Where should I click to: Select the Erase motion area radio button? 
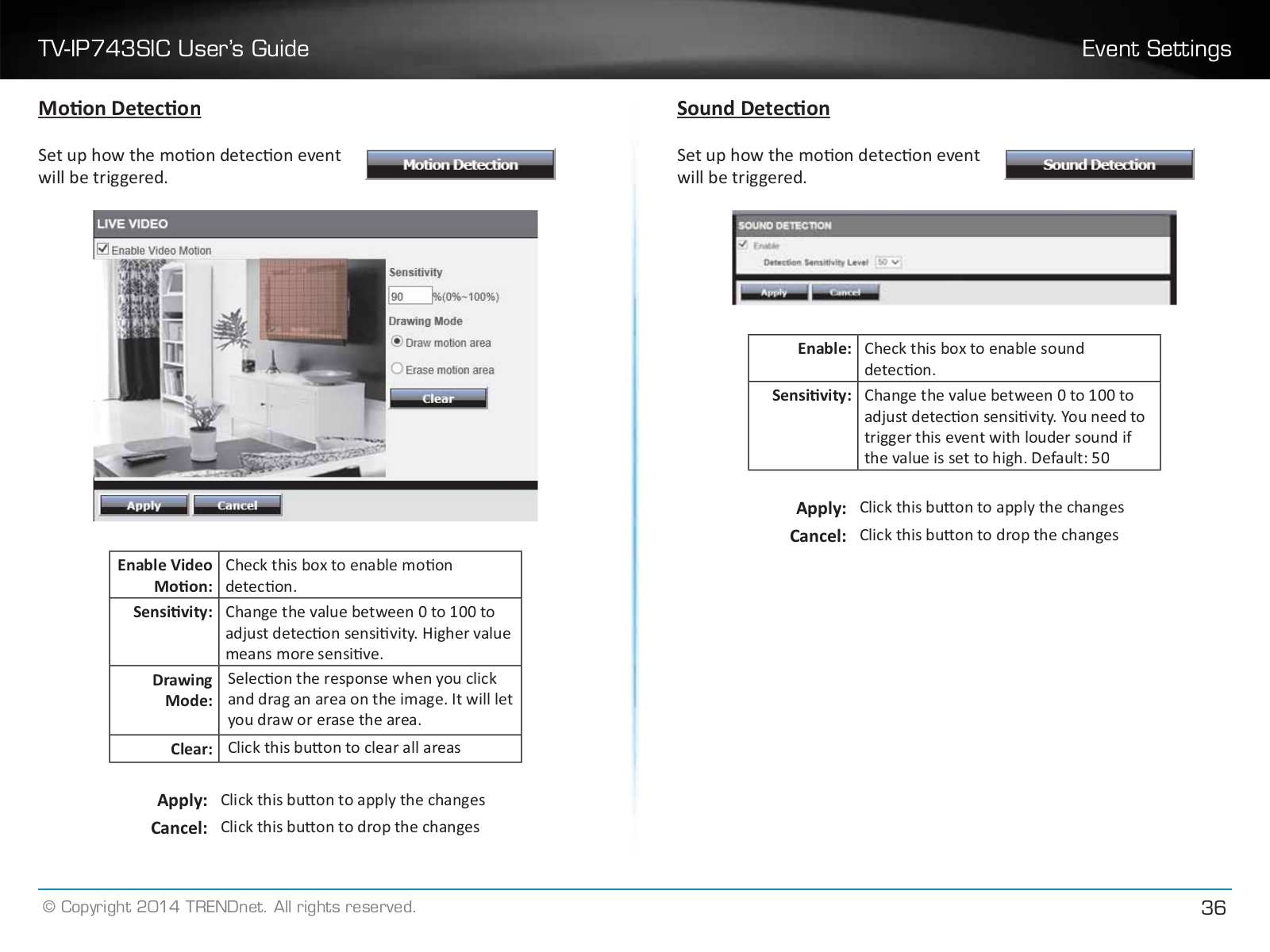397,369
